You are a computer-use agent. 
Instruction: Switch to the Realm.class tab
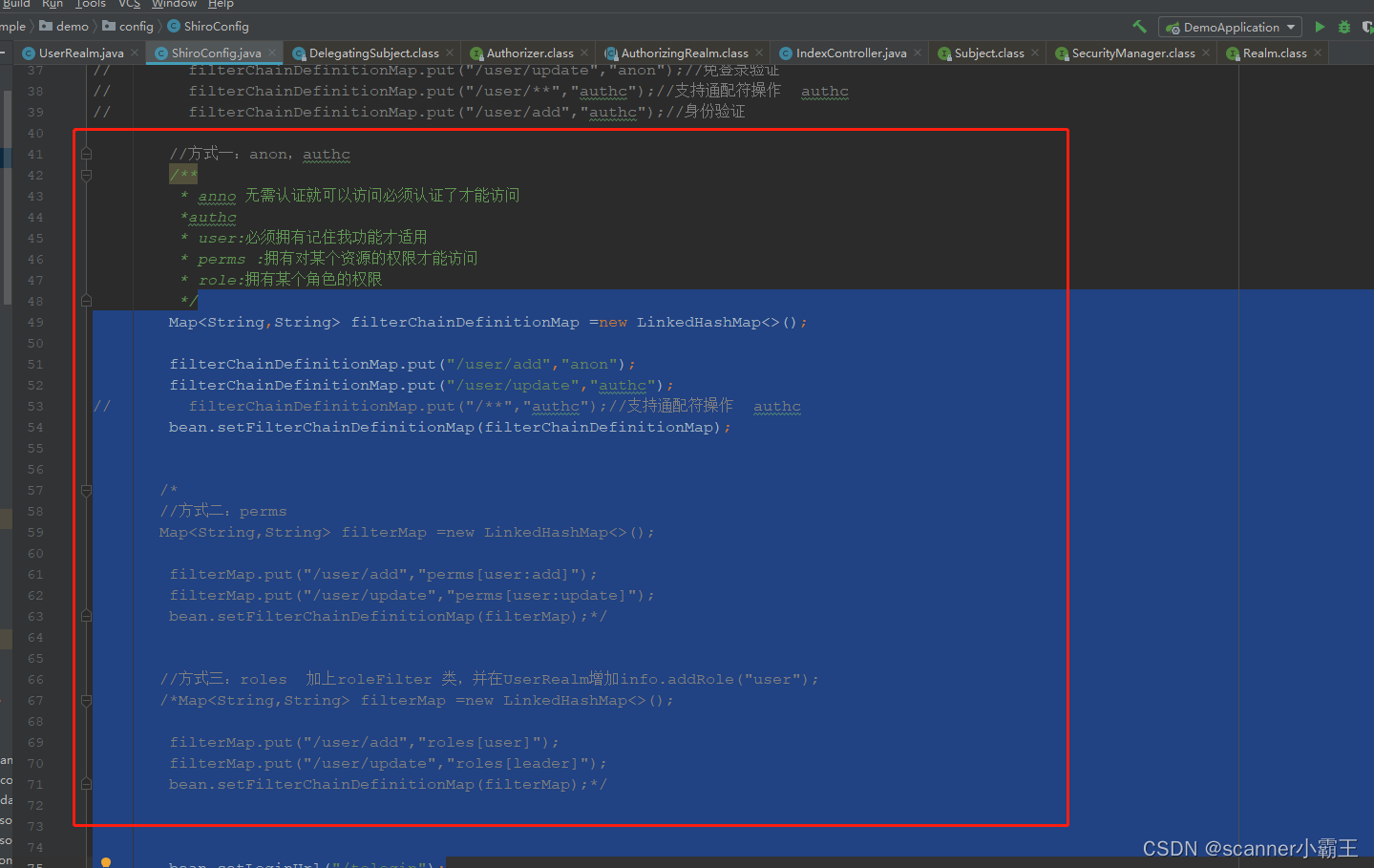pos(1275,53)
